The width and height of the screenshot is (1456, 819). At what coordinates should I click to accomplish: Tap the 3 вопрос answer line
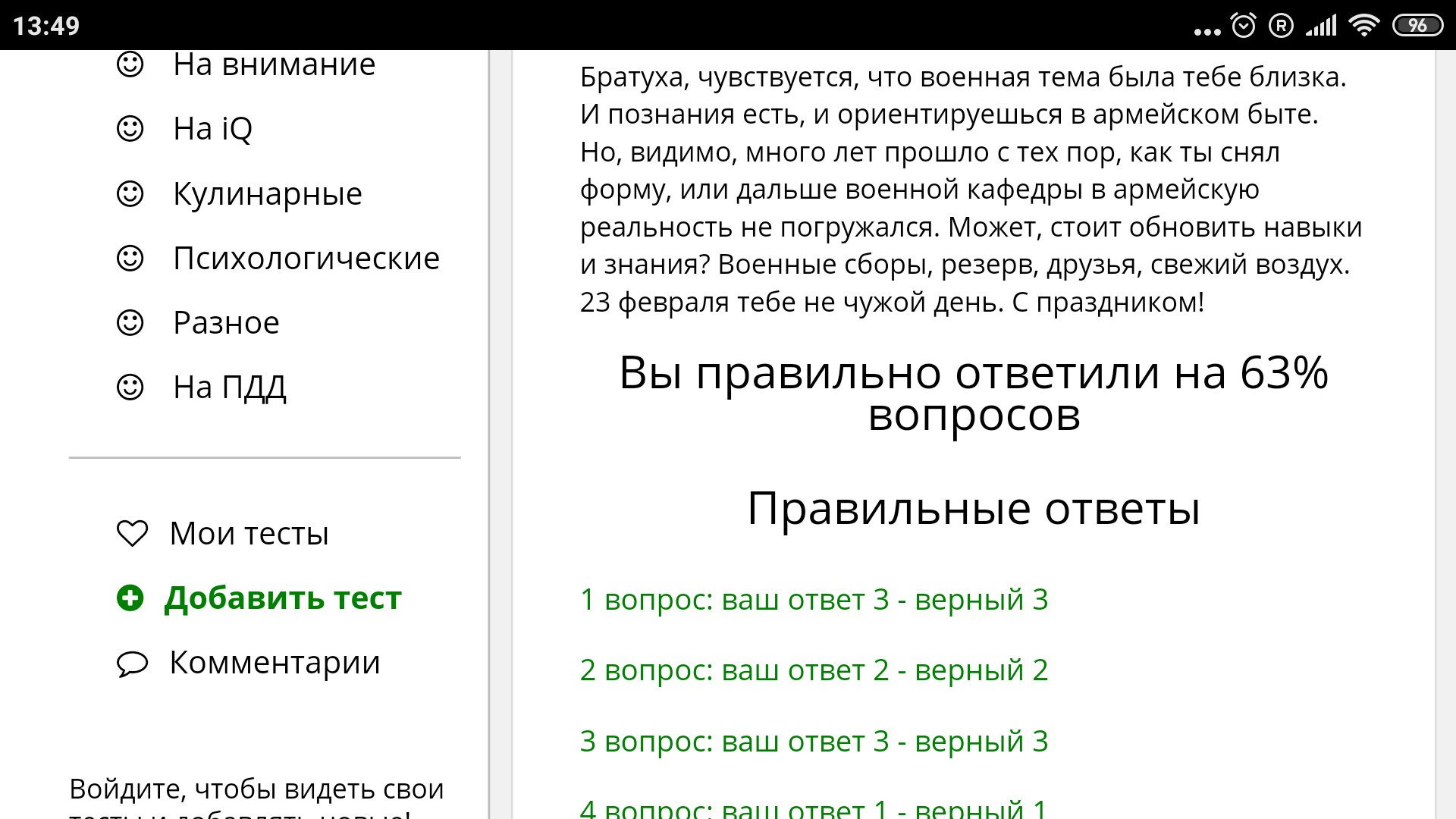[x=814, y=742]
